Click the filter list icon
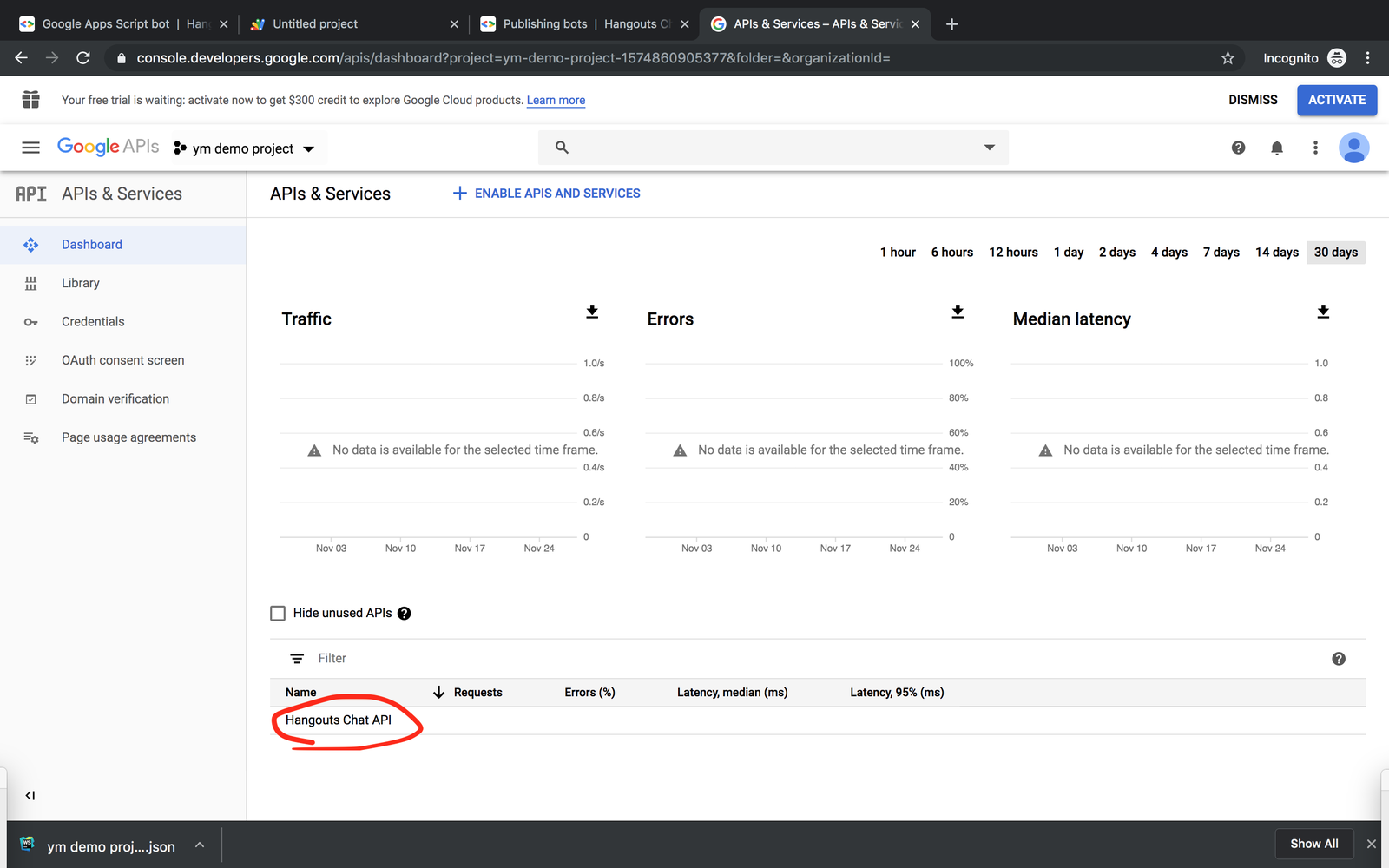 (297, 659)
